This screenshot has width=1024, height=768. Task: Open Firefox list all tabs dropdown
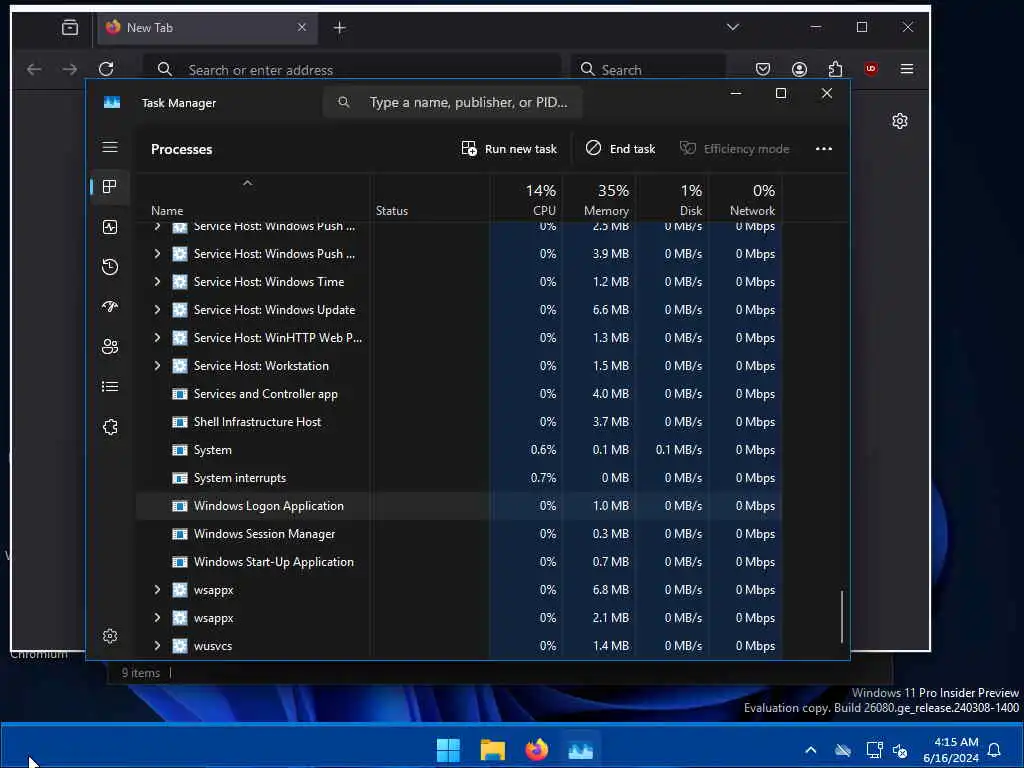pos(733,27)
